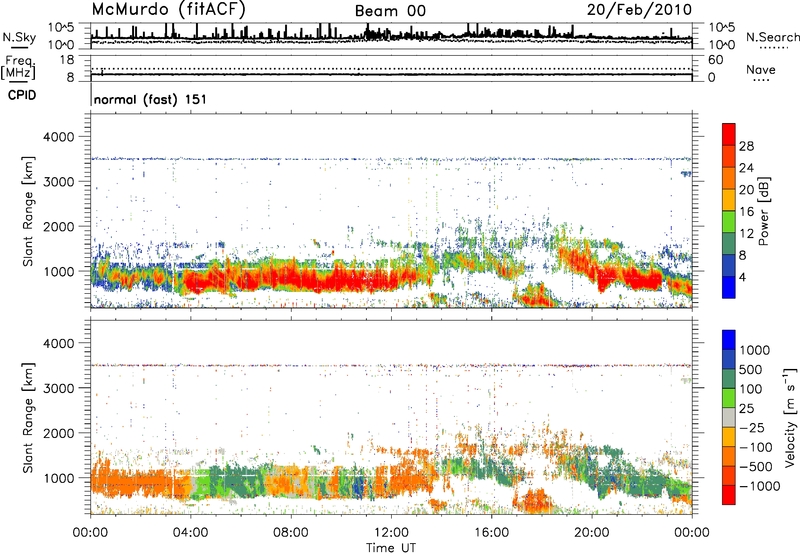
Task: Click the 'Nave' legend label
Action: click(x=761, y=69)
